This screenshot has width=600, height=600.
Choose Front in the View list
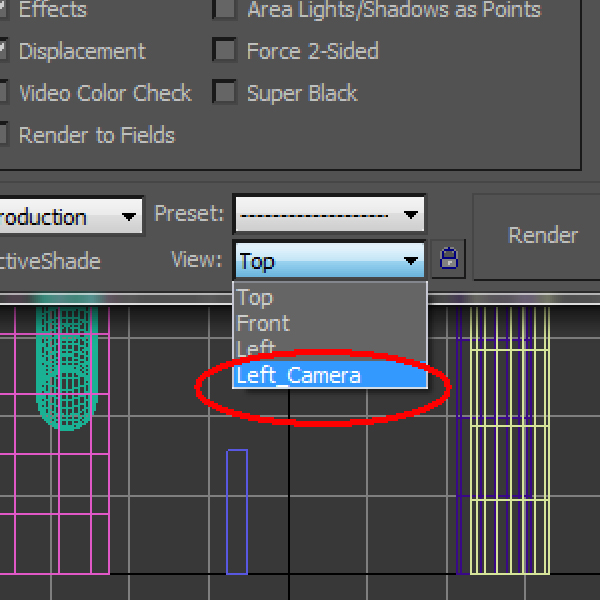pyautogui.click(x=263, y=323)
